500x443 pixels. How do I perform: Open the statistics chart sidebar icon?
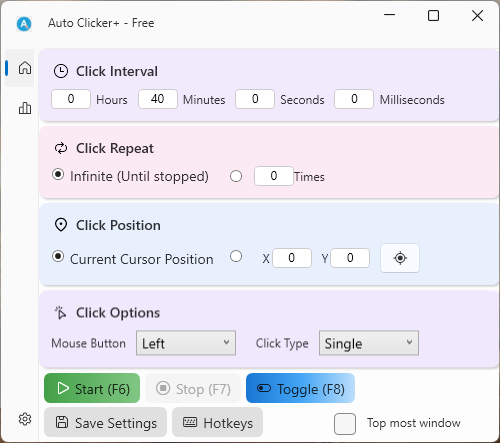[x=25, y=108]
